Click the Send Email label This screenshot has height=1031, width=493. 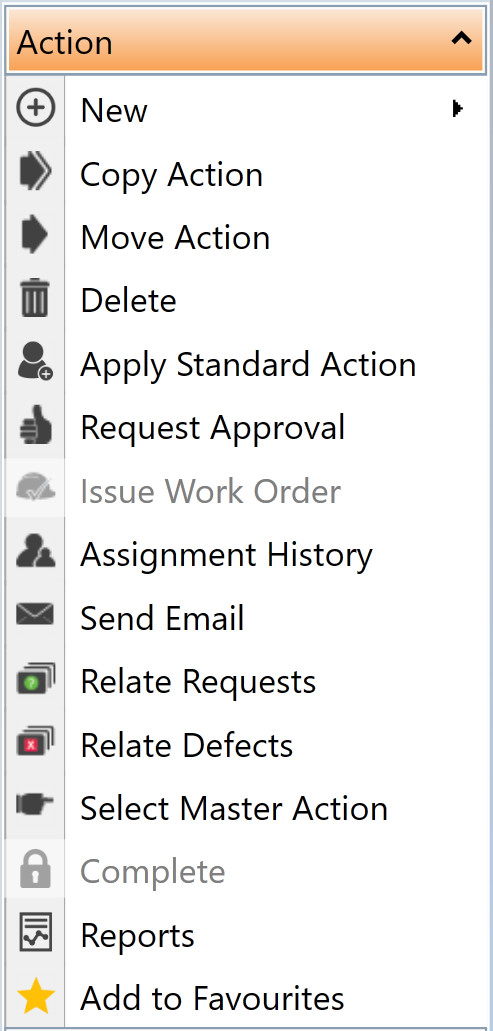(x=162, y=618)
